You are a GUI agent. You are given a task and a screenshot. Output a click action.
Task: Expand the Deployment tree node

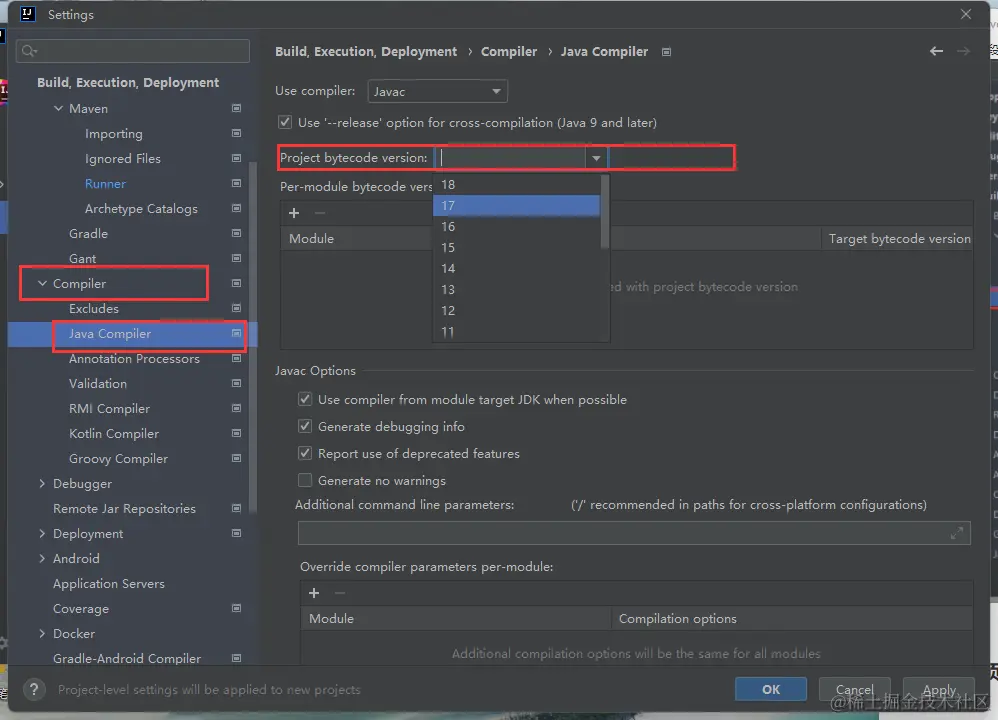pos(42,533)
